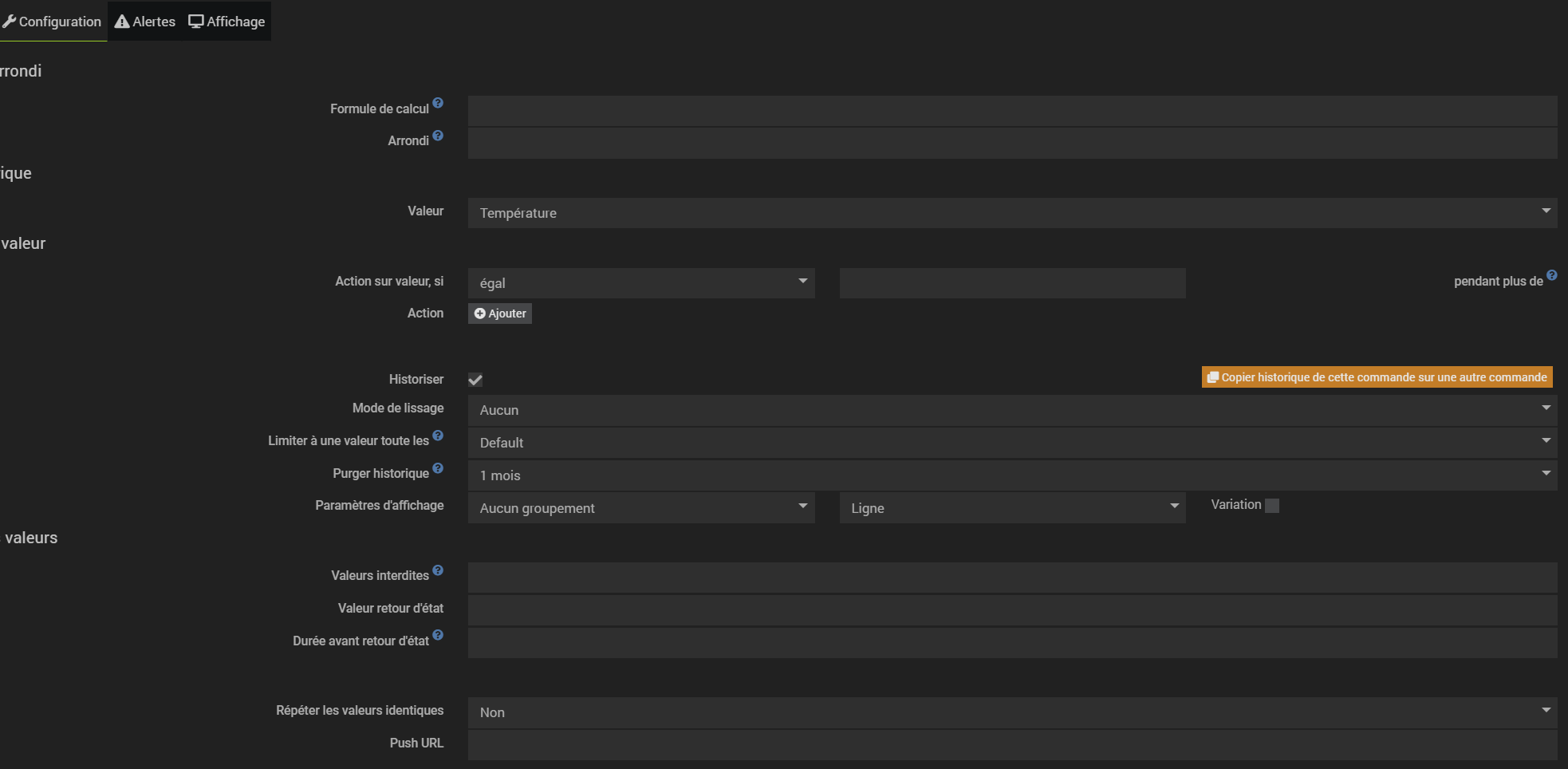Click help icon by Durée avant retour d'état
Viewport: 1568px width, 769px height.
coord(438,635)
